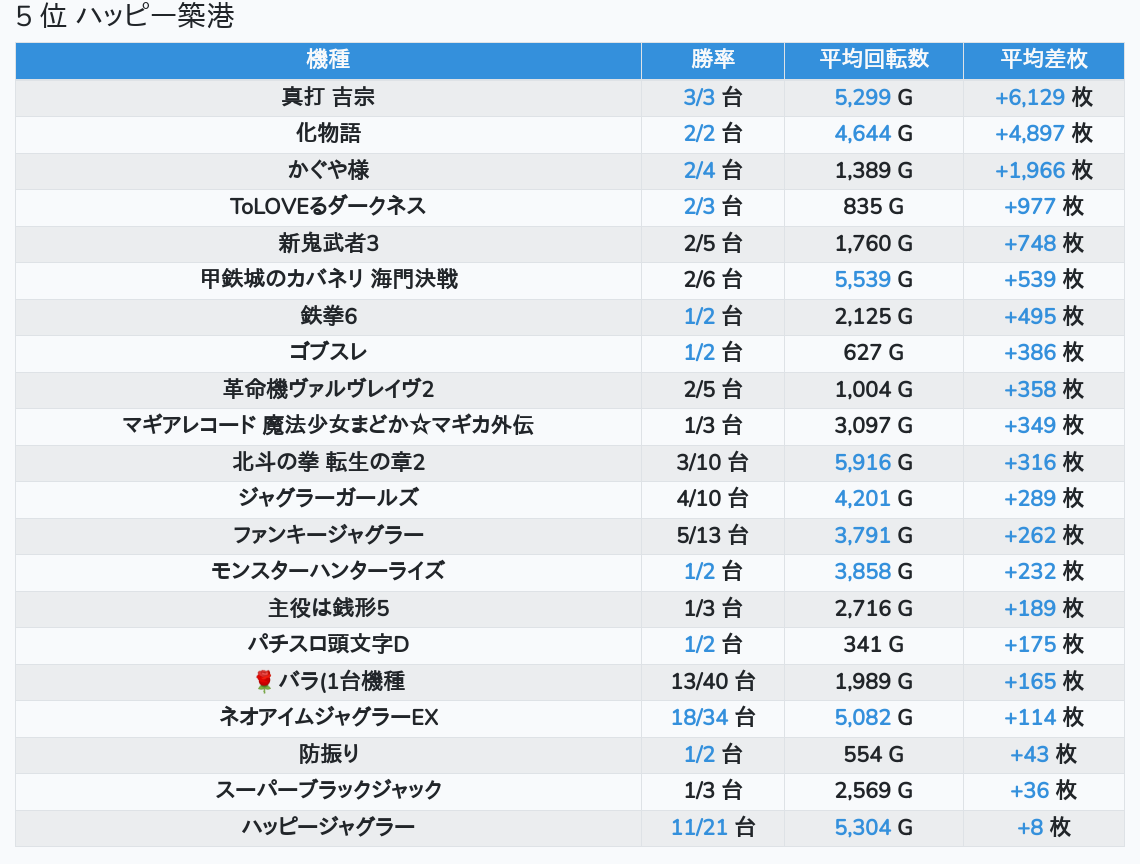Select the ToLOVEるダークネス row name
Screen dimensions: 1140x864
(x=328, y=206)
